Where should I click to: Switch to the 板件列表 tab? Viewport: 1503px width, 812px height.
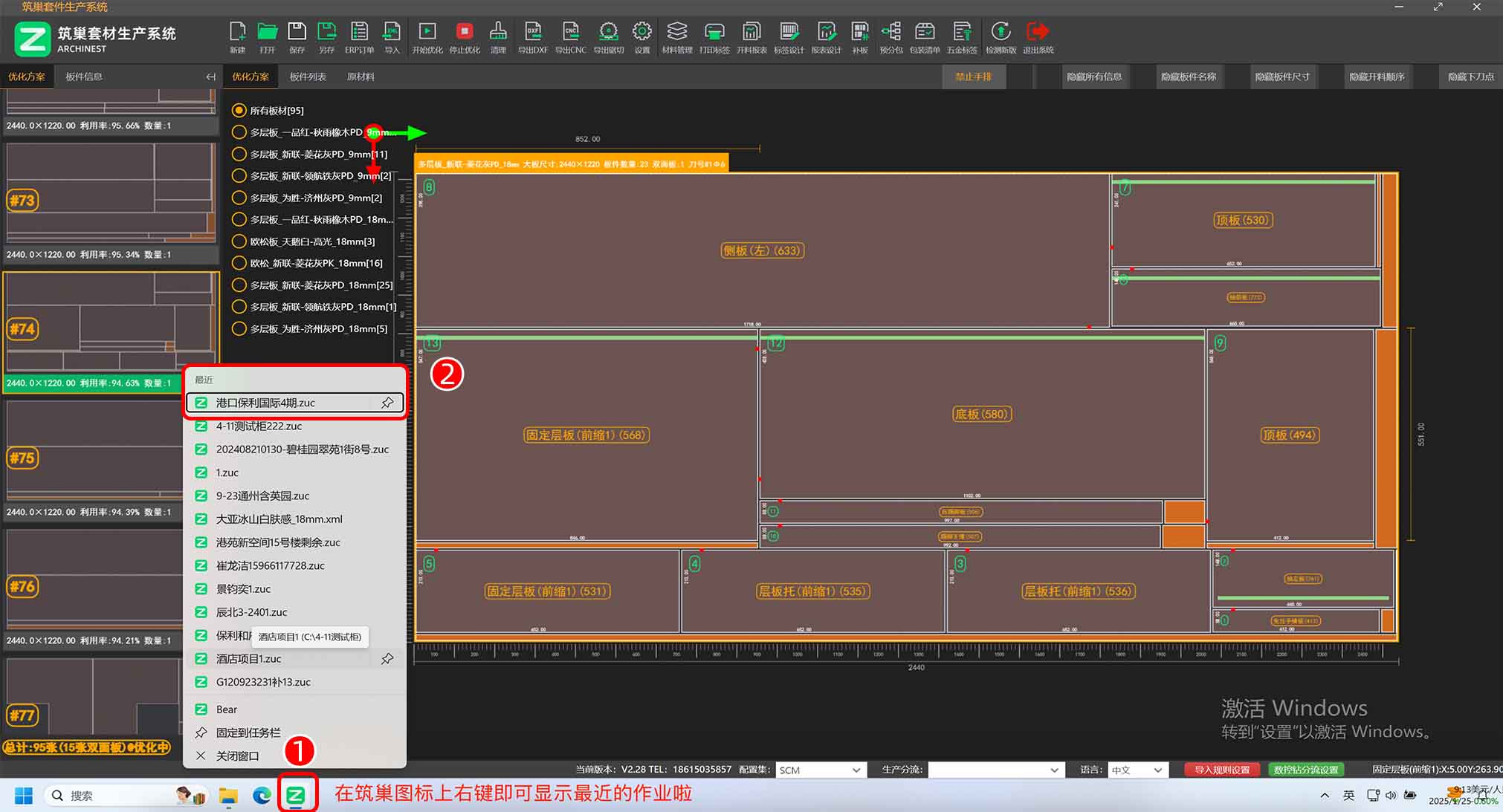(x=308, y=77)
